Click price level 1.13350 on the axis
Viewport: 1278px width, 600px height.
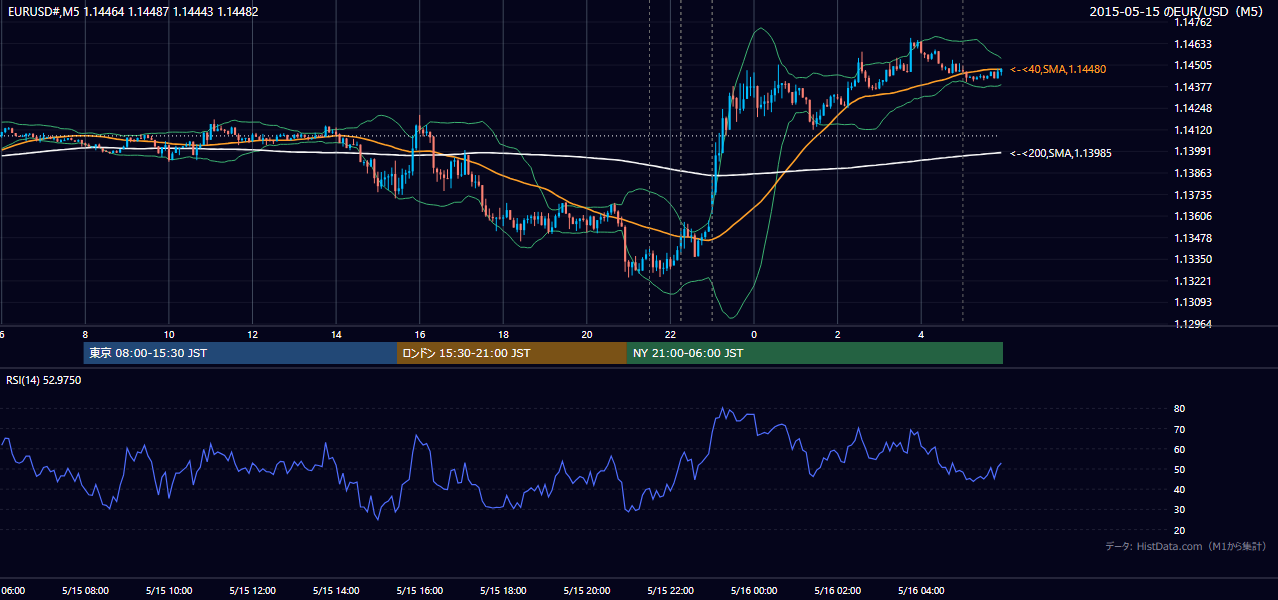(x=1193, y=259)
